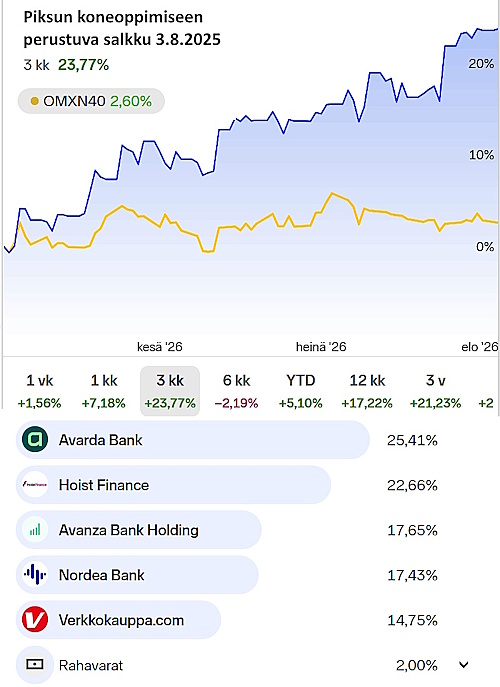
Task: Expand the Rahavarat row chevron
Action: click(x=464, y=665)
